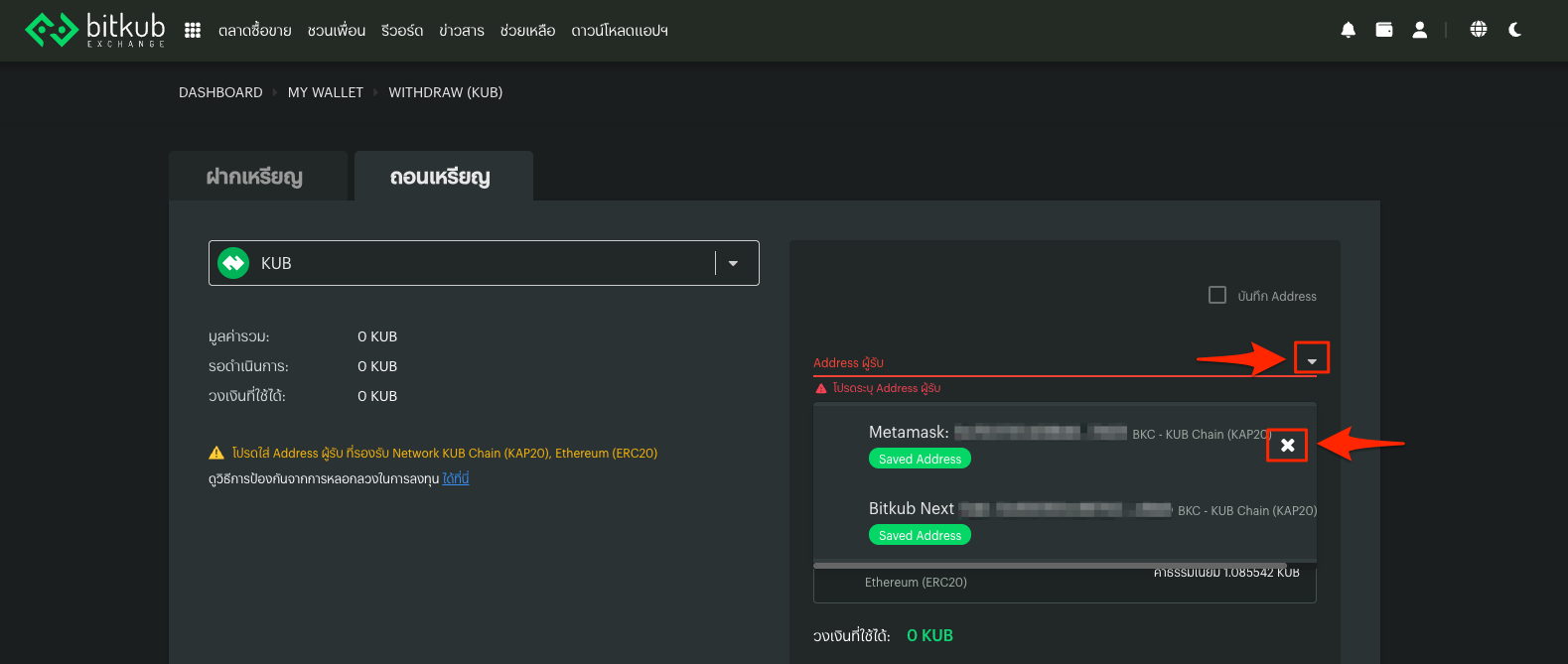Open รีวอร์ด menu item
The height and width of the screenshot is (664, 1568).
coord(402,31)
